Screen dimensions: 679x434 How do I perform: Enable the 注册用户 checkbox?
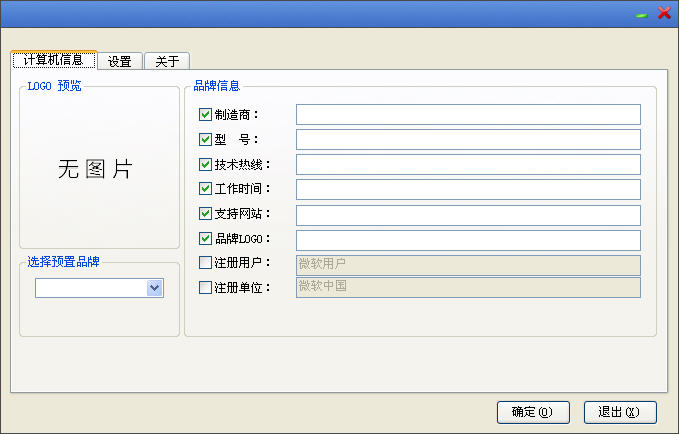pyautogui.click(x=206, y=263)
